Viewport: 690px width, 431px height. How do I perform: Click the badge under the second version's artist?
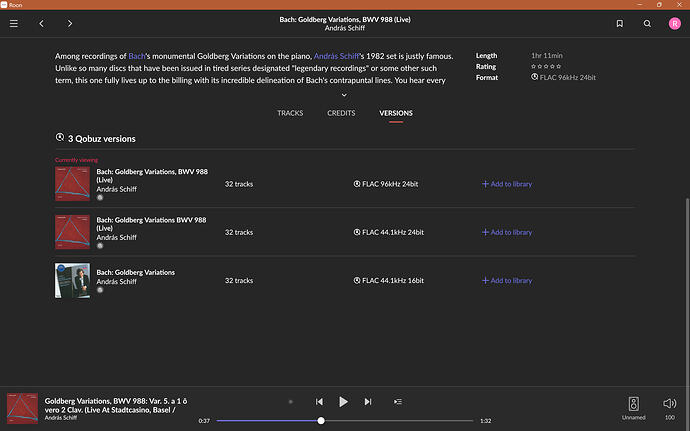point(100,246)
